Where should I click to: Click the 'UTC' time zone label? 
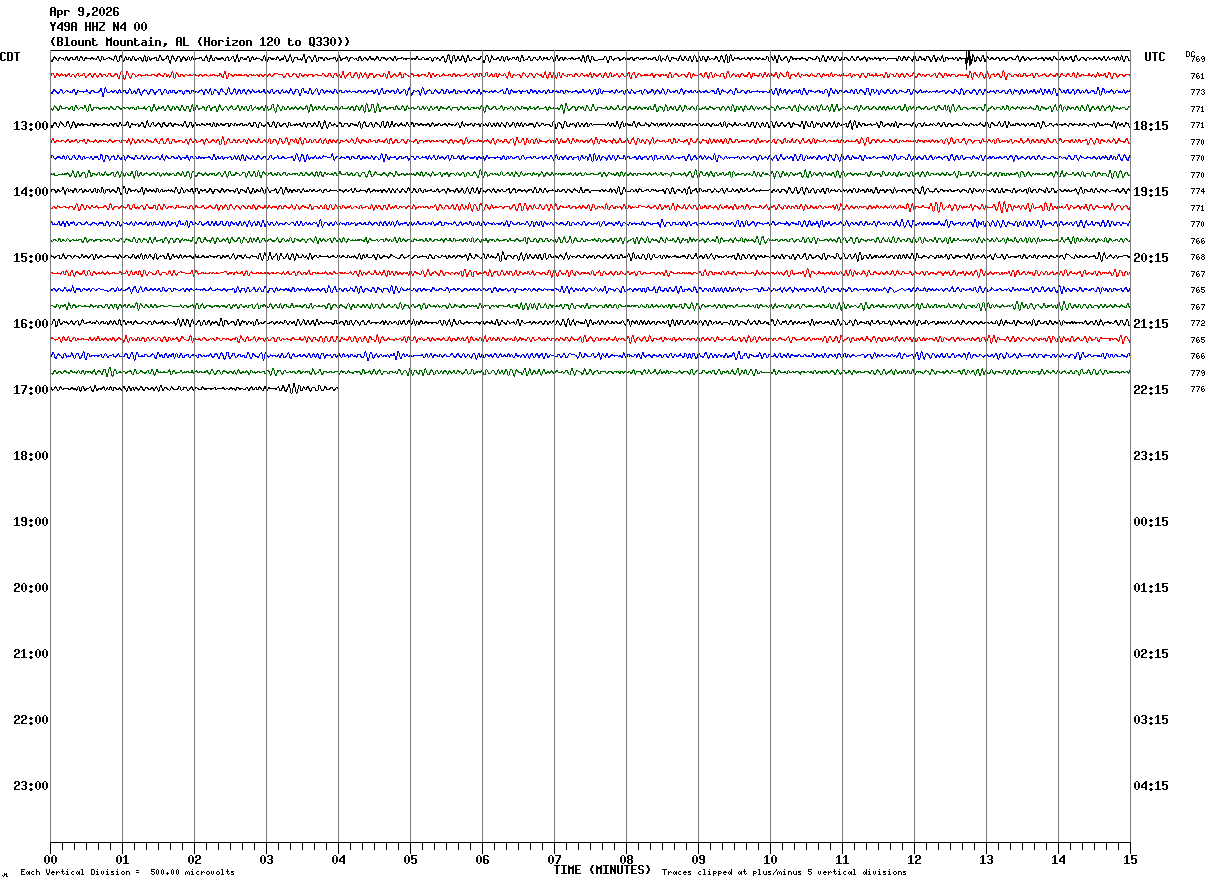(1155, 57)
